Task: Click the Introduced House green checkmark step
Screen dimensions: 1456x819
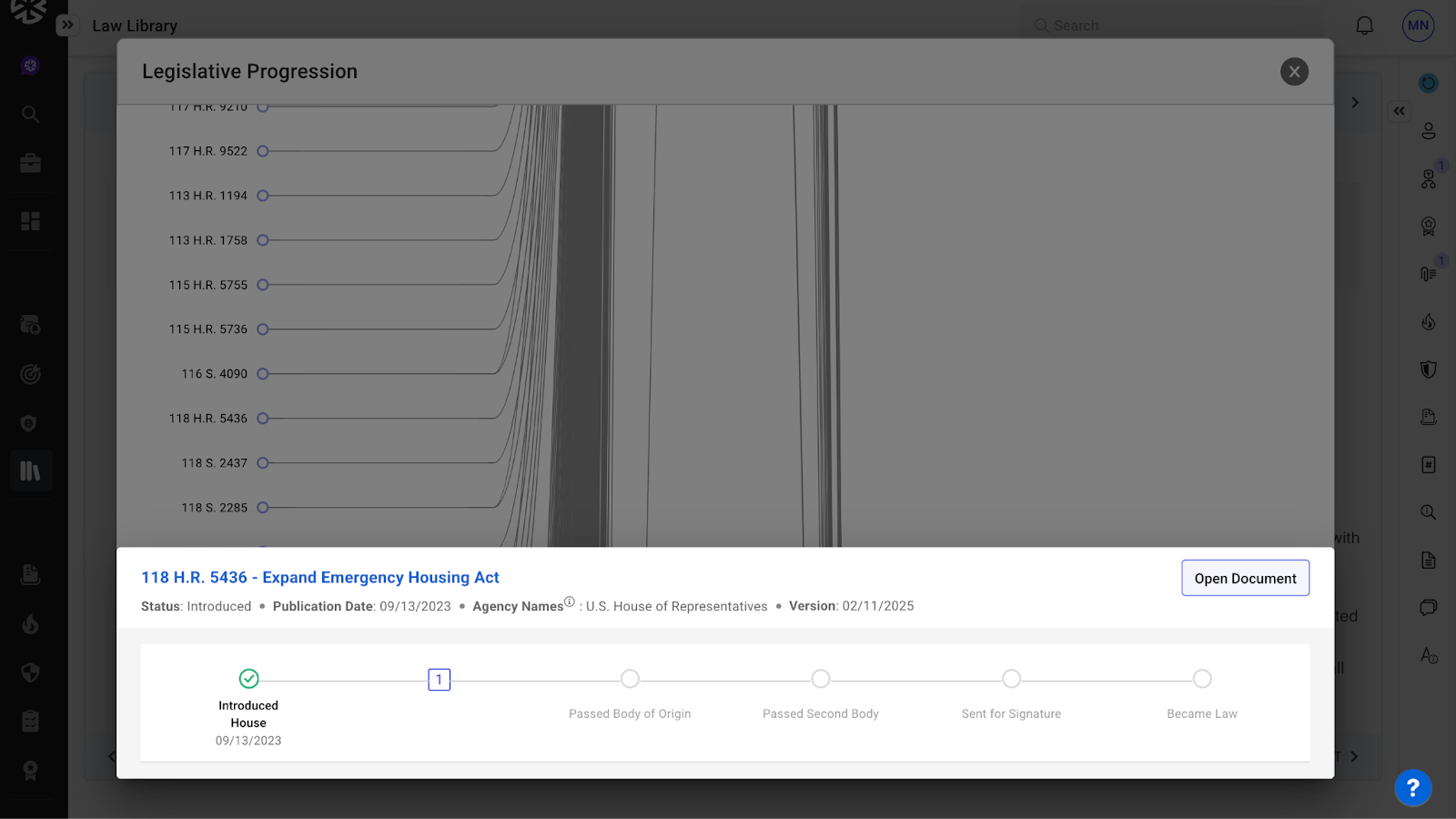Action: point(248,679)
